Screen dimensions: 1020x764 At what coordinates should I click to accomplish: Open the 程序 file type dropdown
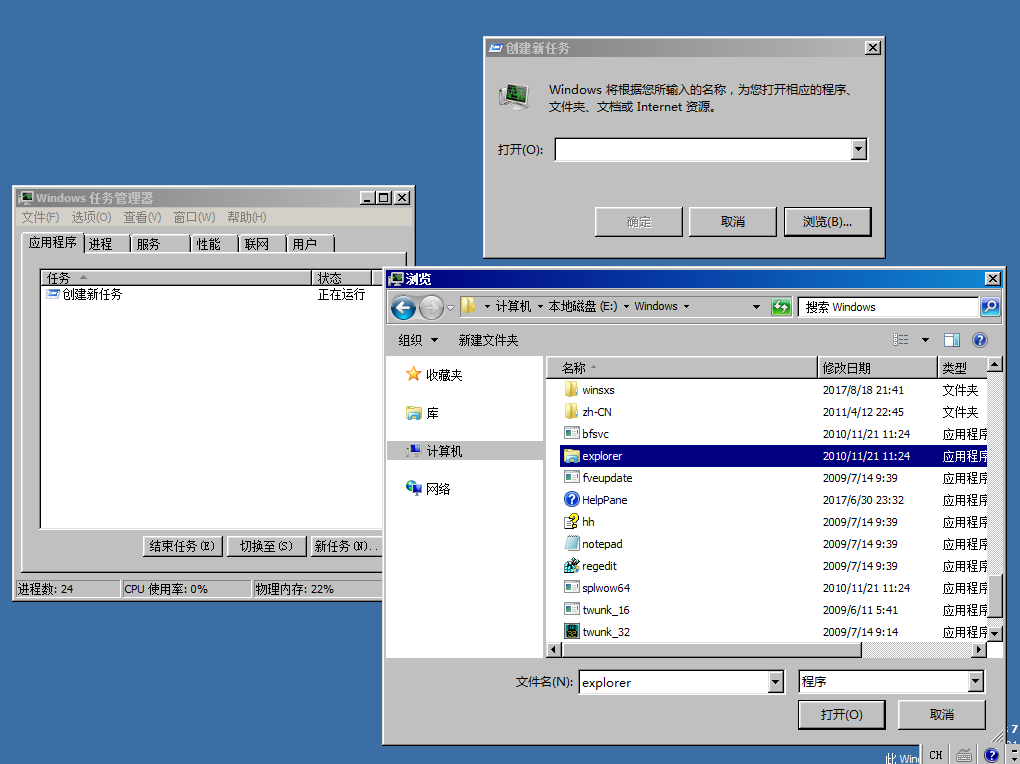pyautogui.click(x=975, y=682)
